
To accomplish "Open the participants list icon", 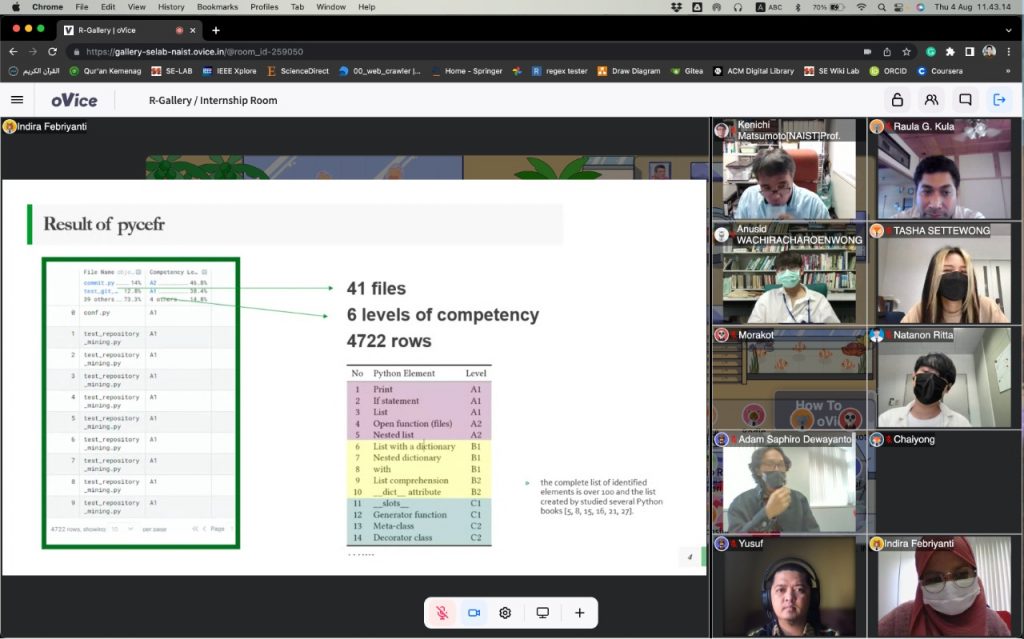I will tap(931, 100).
